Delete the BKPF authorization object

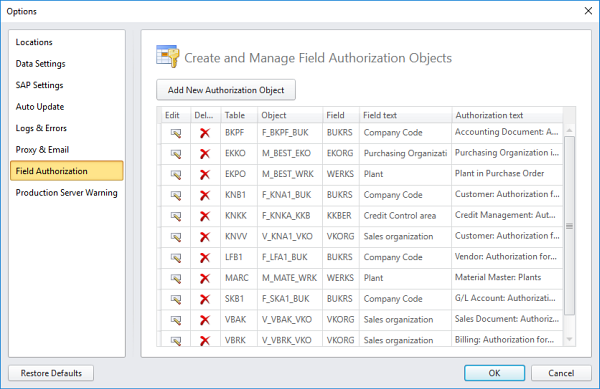click(x=205, y=133)
